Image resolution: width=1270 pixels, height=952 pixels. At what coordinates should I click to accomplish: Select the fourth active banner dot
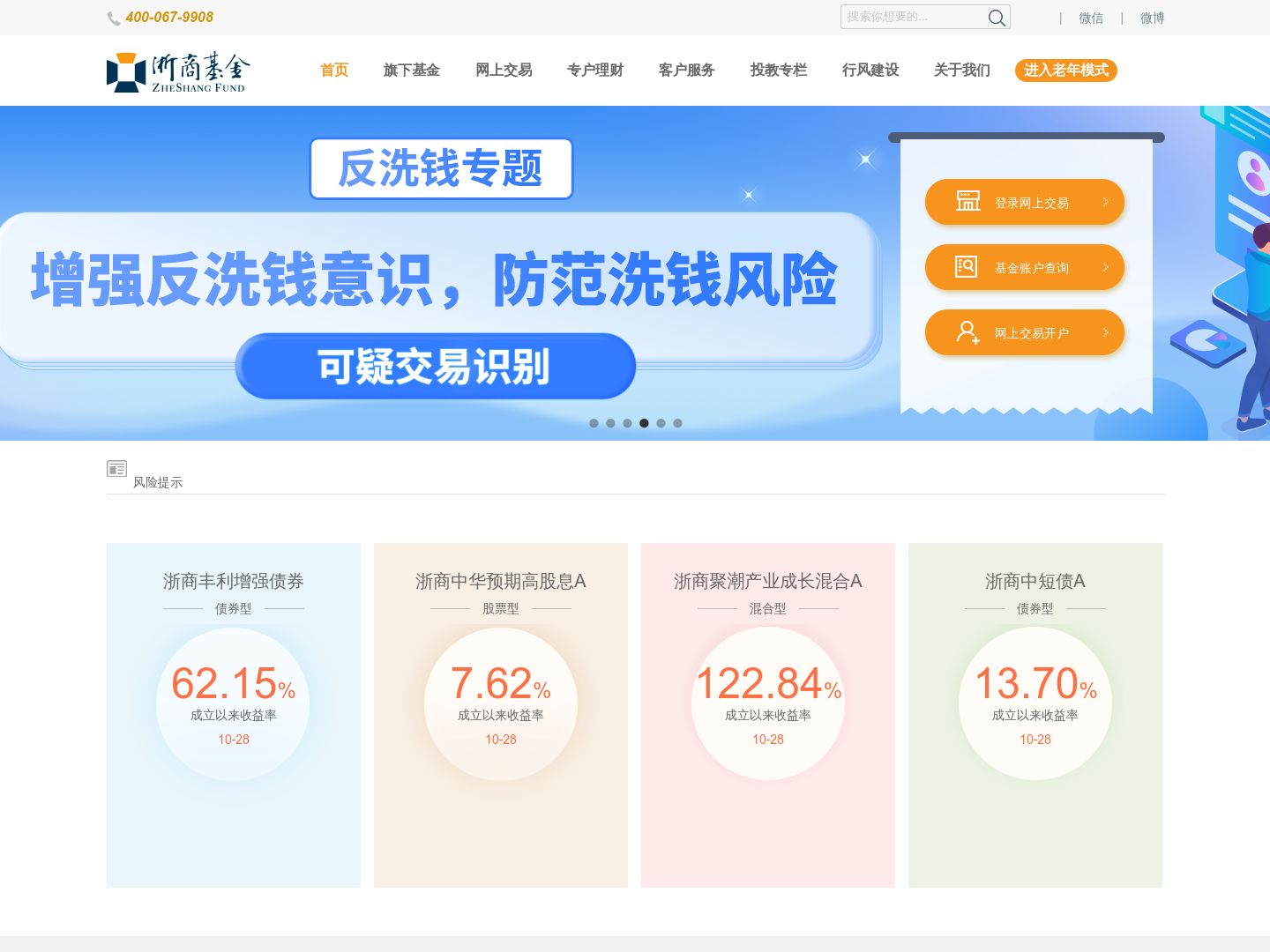(x=644, y=423)
